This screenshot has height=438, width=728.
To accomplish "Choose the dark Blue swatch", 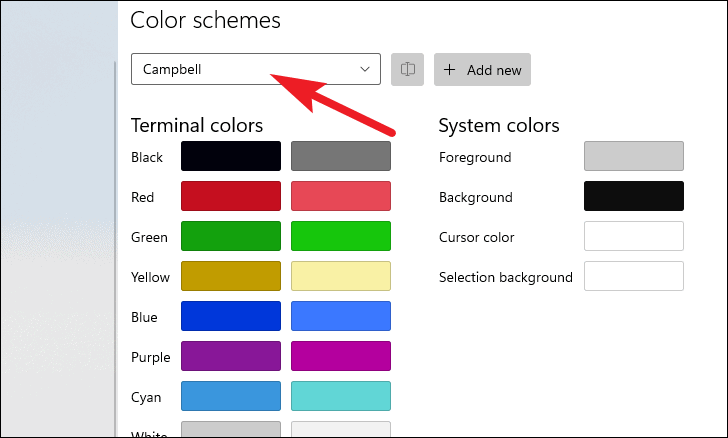I will 231,316.
